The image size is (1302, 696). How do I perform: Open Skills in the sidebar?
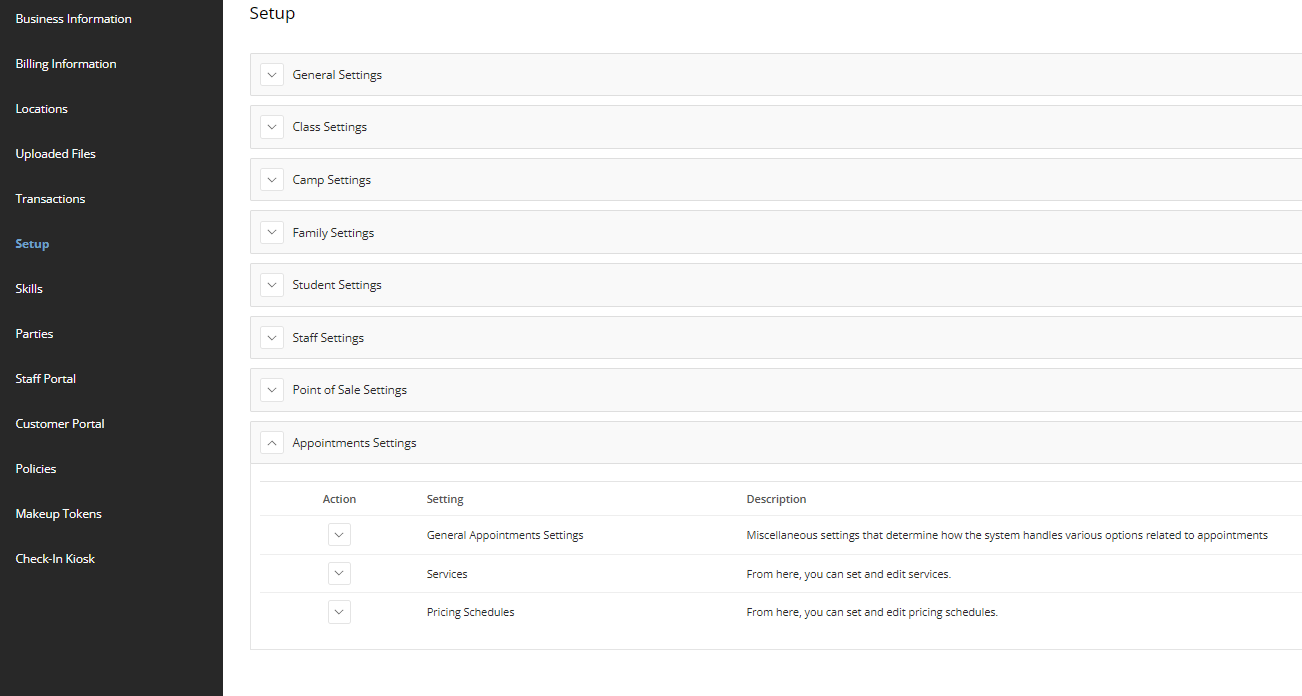pyautogui.click(x=29, y=289)
